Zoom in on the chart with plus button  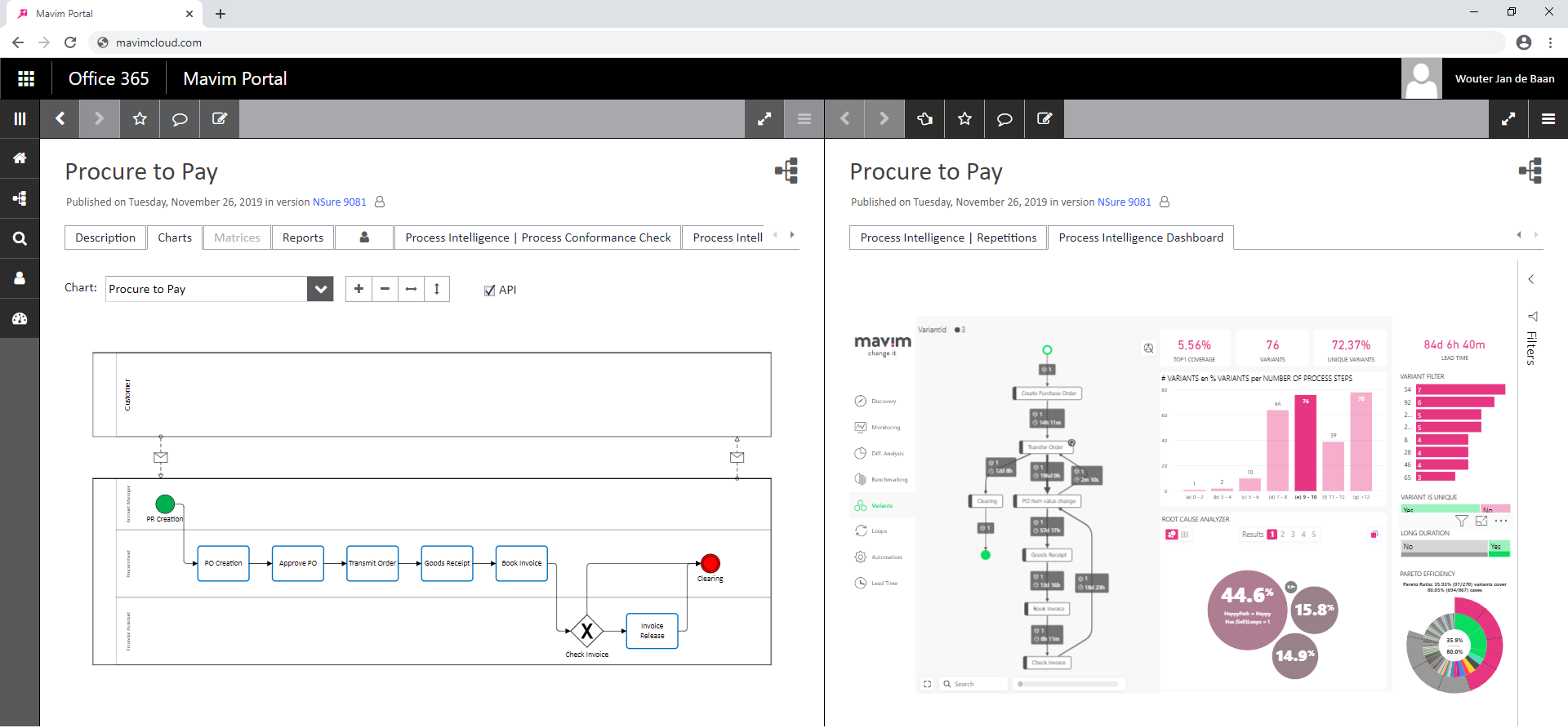click(359, 289)
